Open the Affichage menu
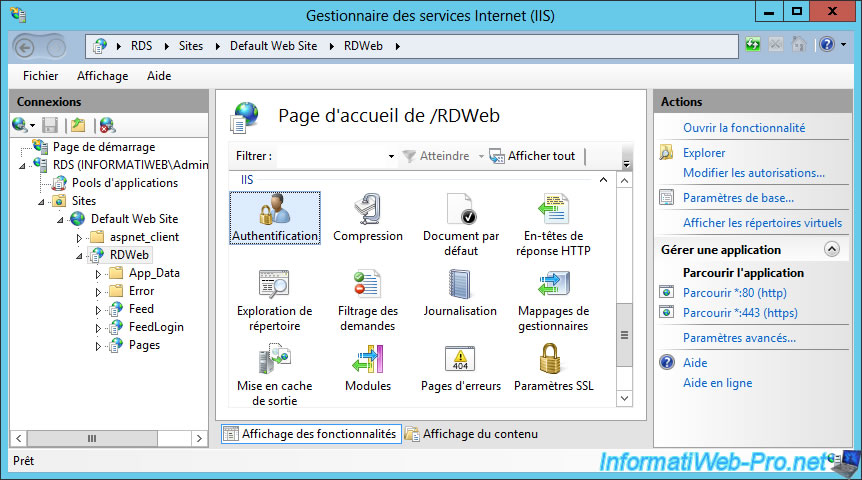The image size is (862, 480). click(102, 76)
